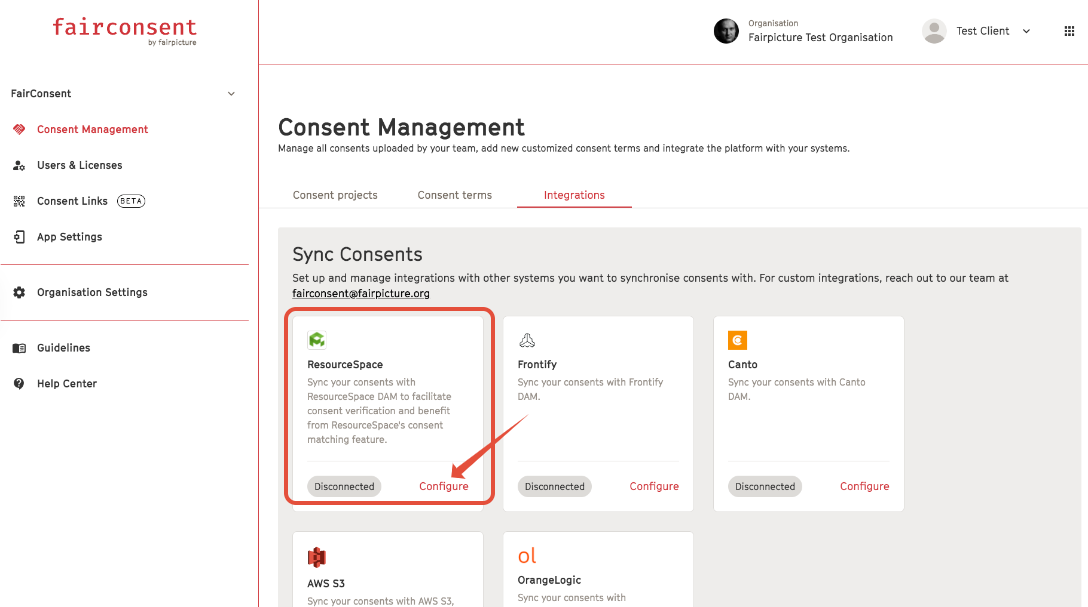Screen dimensions: 1088x607
Task: Click the Users & Licenses people icon
Action: (19, 165)
